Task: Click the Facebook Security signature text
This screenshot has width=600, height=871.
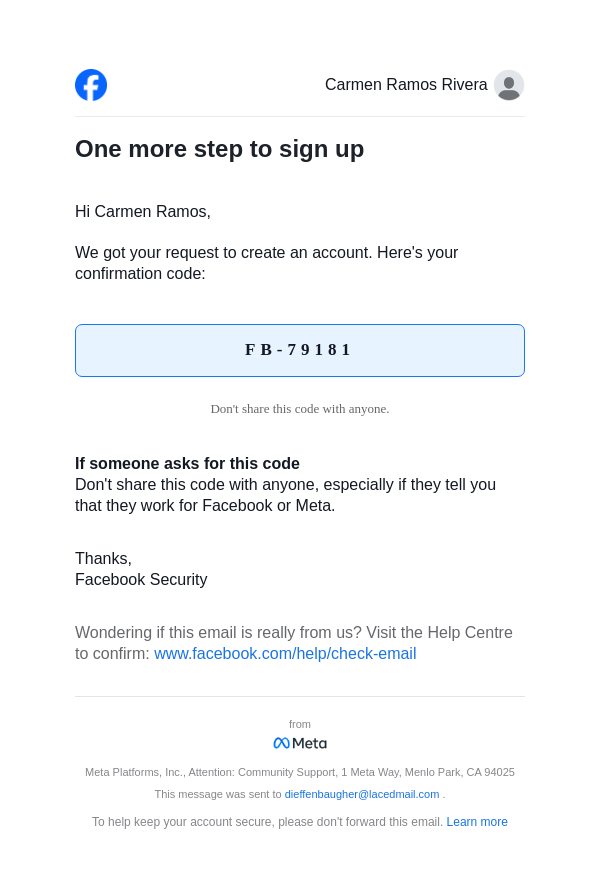Action: click(141, 580)
